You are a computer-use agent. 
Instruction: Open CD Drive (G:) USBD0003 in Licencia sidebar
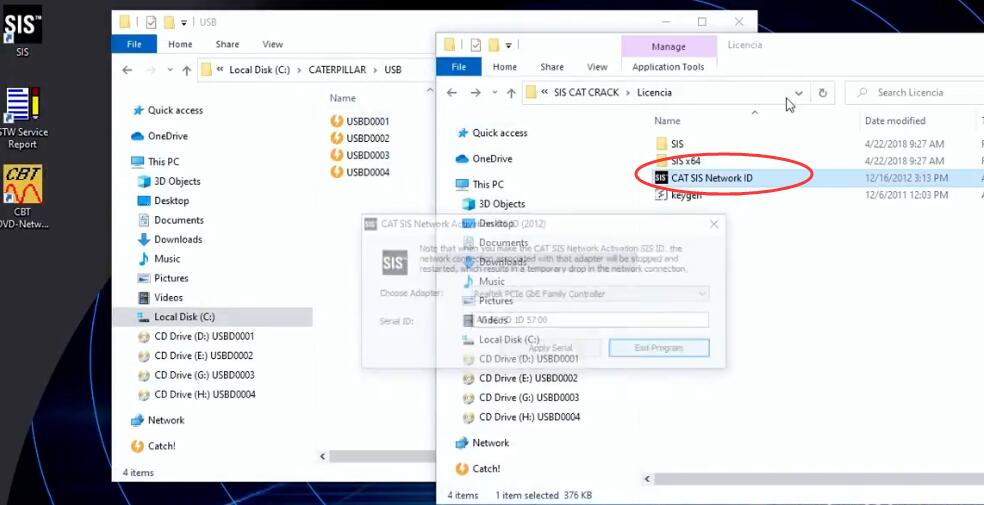coord(521,398)
